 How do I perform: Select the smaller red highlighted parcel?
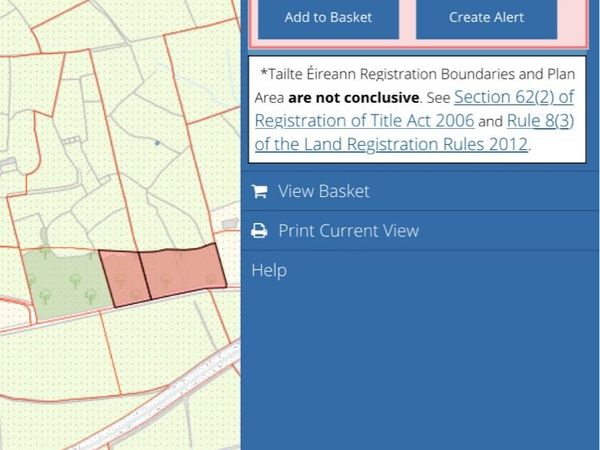(125, 278)
